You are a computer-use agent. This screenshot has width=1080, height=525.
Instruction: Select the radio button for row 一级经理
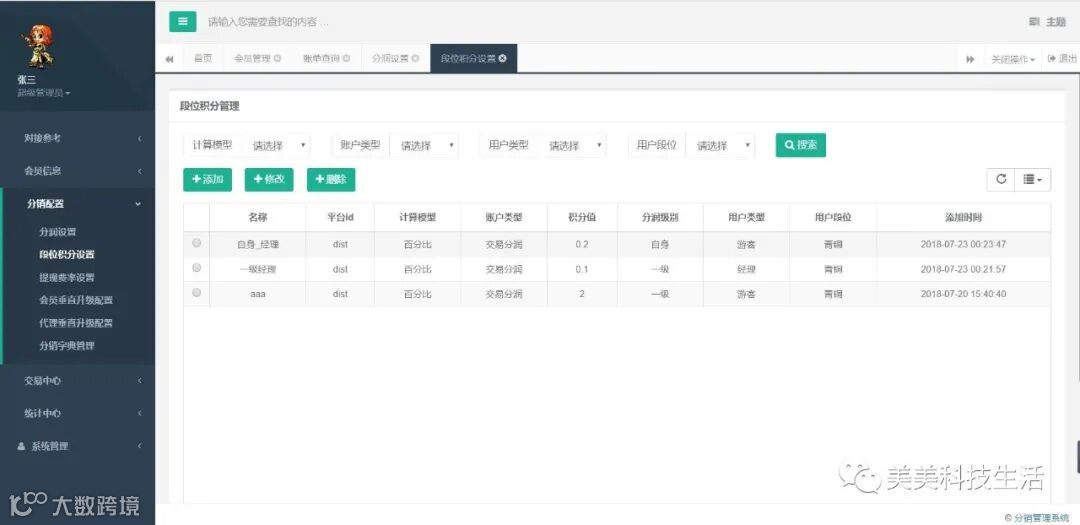point(197,267)
